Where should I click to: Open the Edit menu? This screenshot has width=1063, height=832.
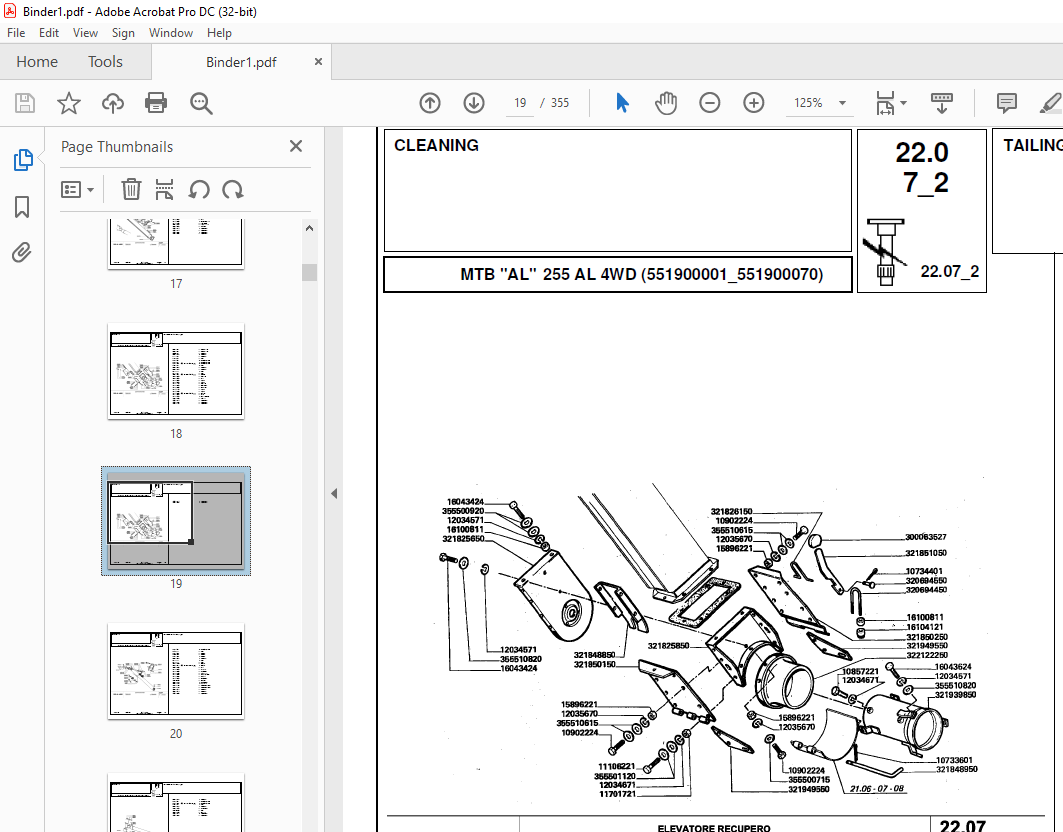click(x=48, y=33)
